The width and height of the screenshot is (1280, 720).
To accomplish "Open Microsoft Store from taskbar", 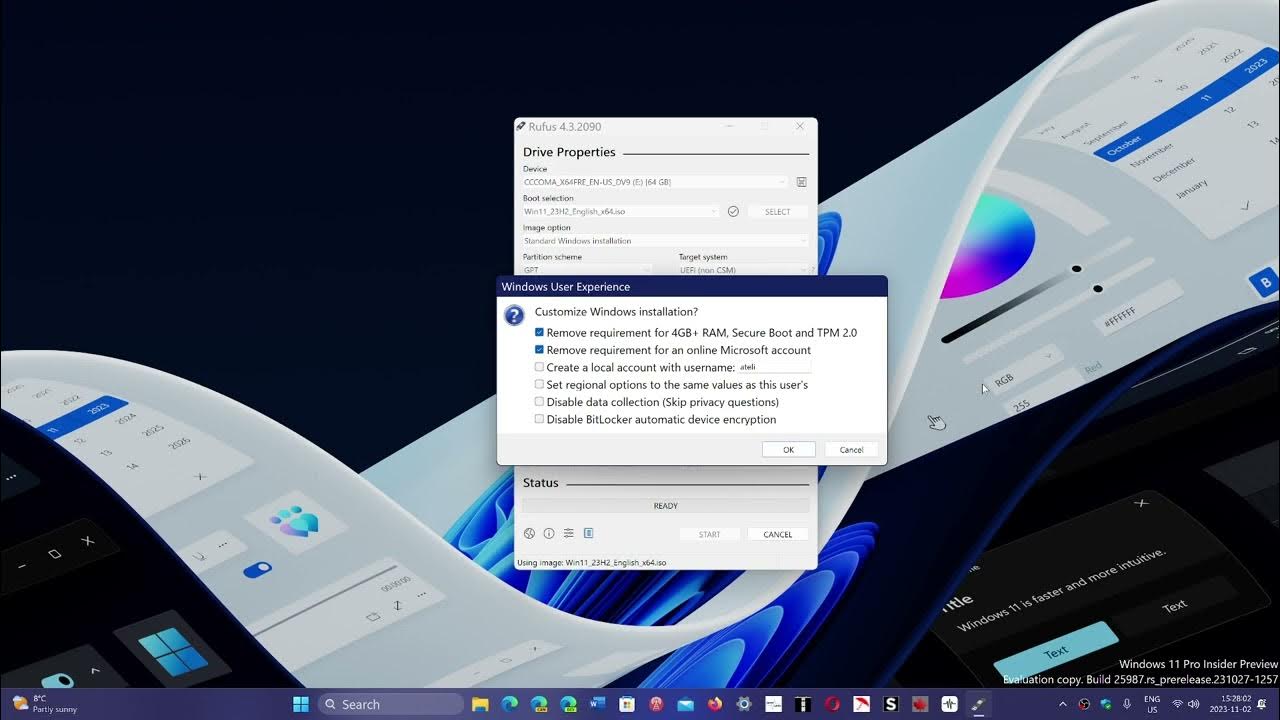I will (627, 704).
